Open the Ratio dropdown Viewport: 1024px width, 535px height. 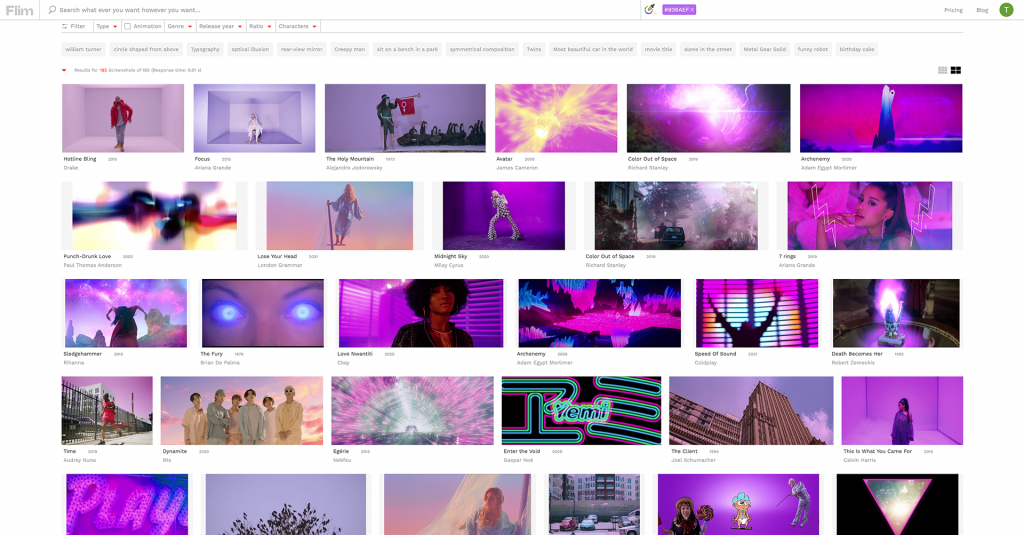260,27
